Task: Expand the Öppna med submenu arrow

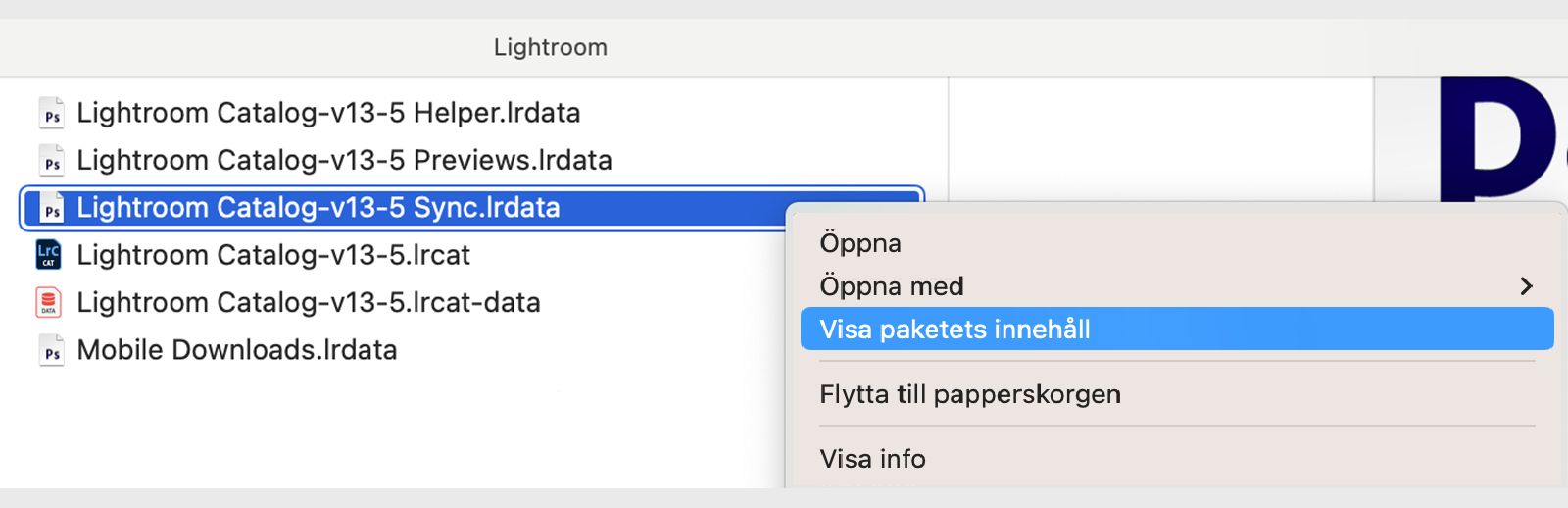Action: point(1525,286)
